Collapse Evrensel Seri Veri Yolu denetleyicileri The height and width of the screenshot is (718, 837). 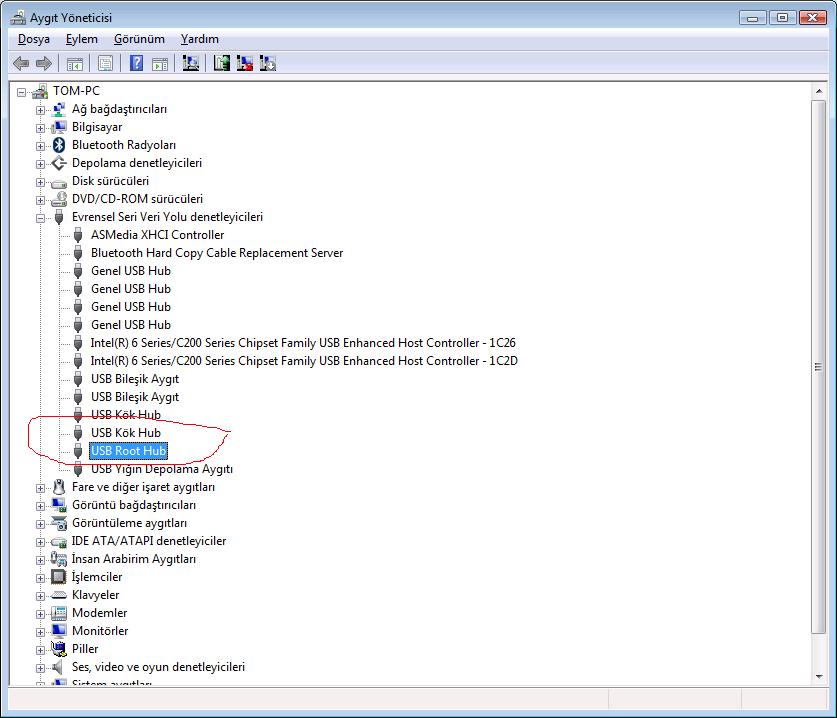coord(41,217)
